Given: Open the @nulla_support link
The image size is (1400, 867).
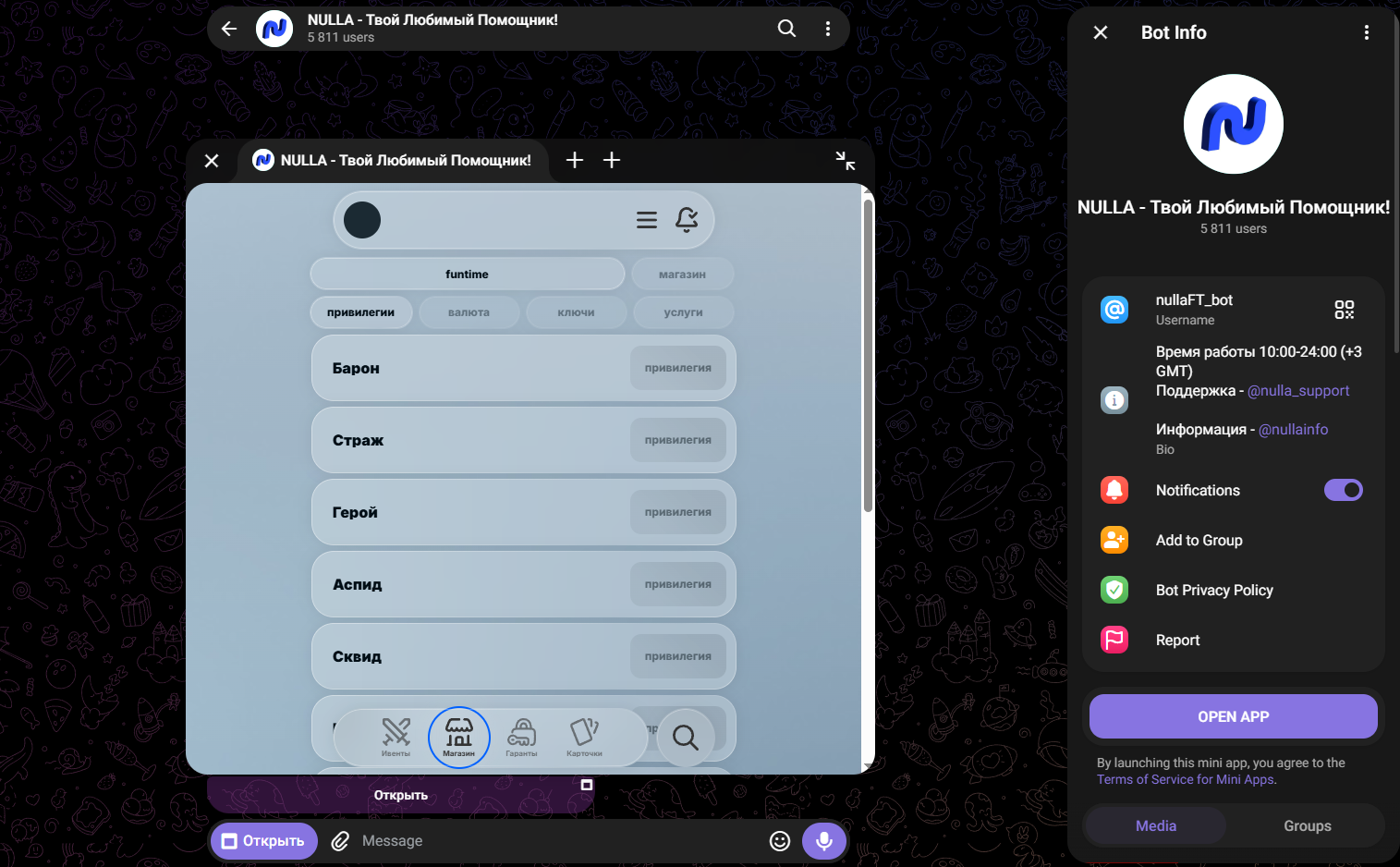Looking at the screenshot, I should 1298,391.
